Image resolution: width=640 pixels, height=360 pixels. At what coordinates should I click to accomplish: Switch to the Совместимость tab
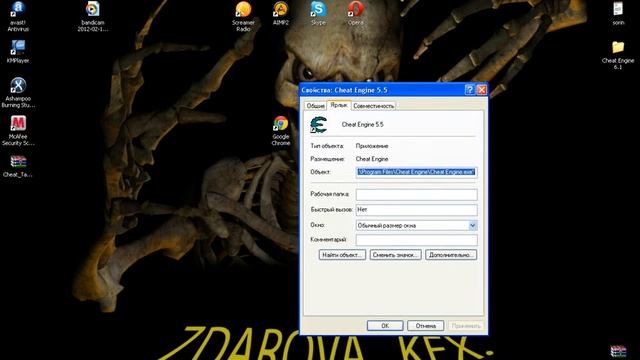[x=373, y=106]
